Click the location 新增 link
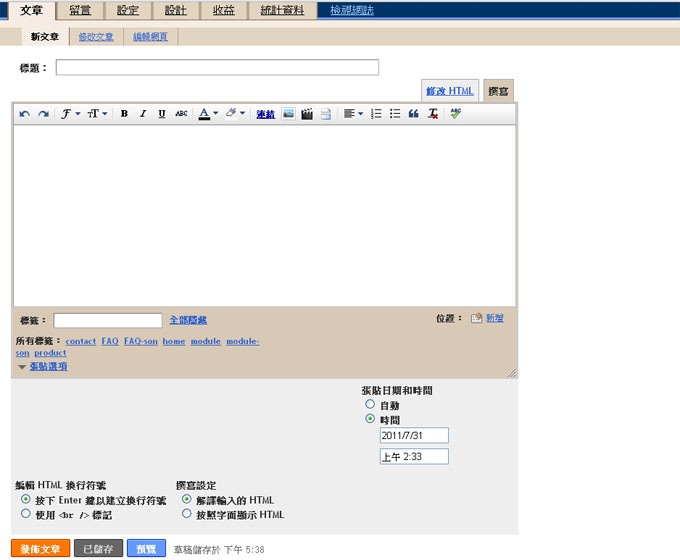680x560 pixels. pyautogui.click(x=494, y=318)
